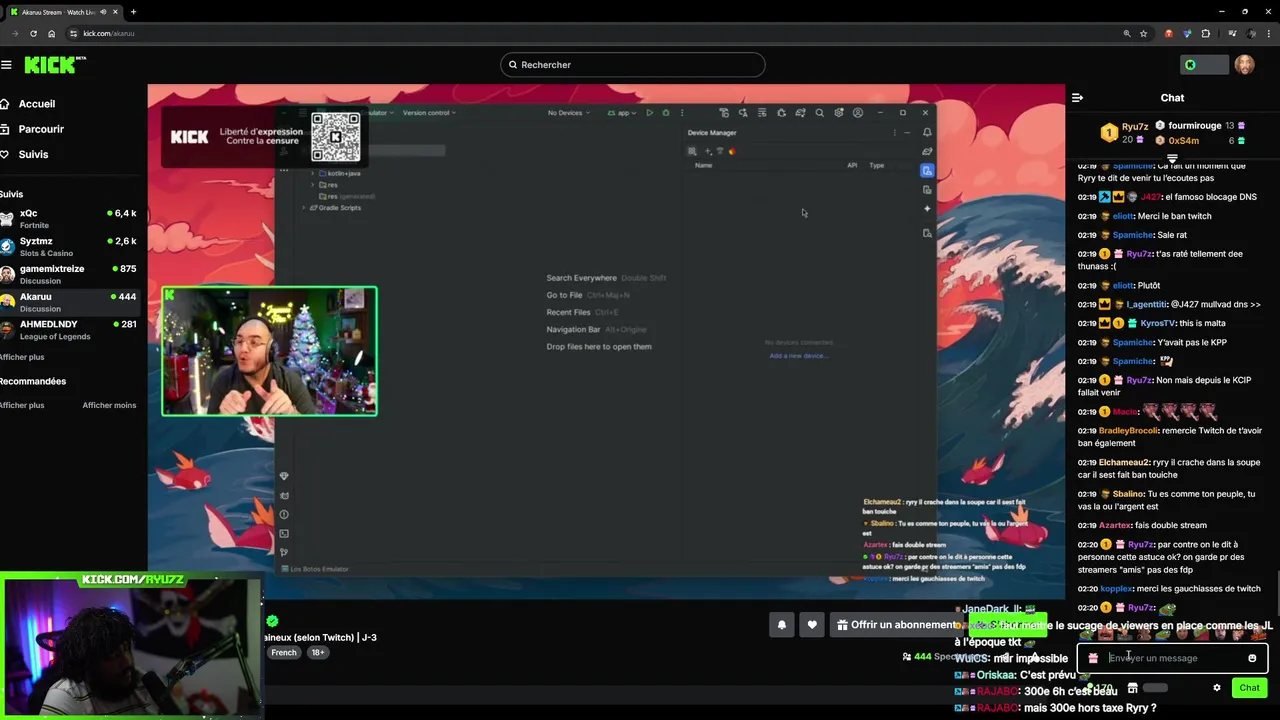1280x720 pixels.
Task: Sort devices by Name column
Action: [704, 165]
